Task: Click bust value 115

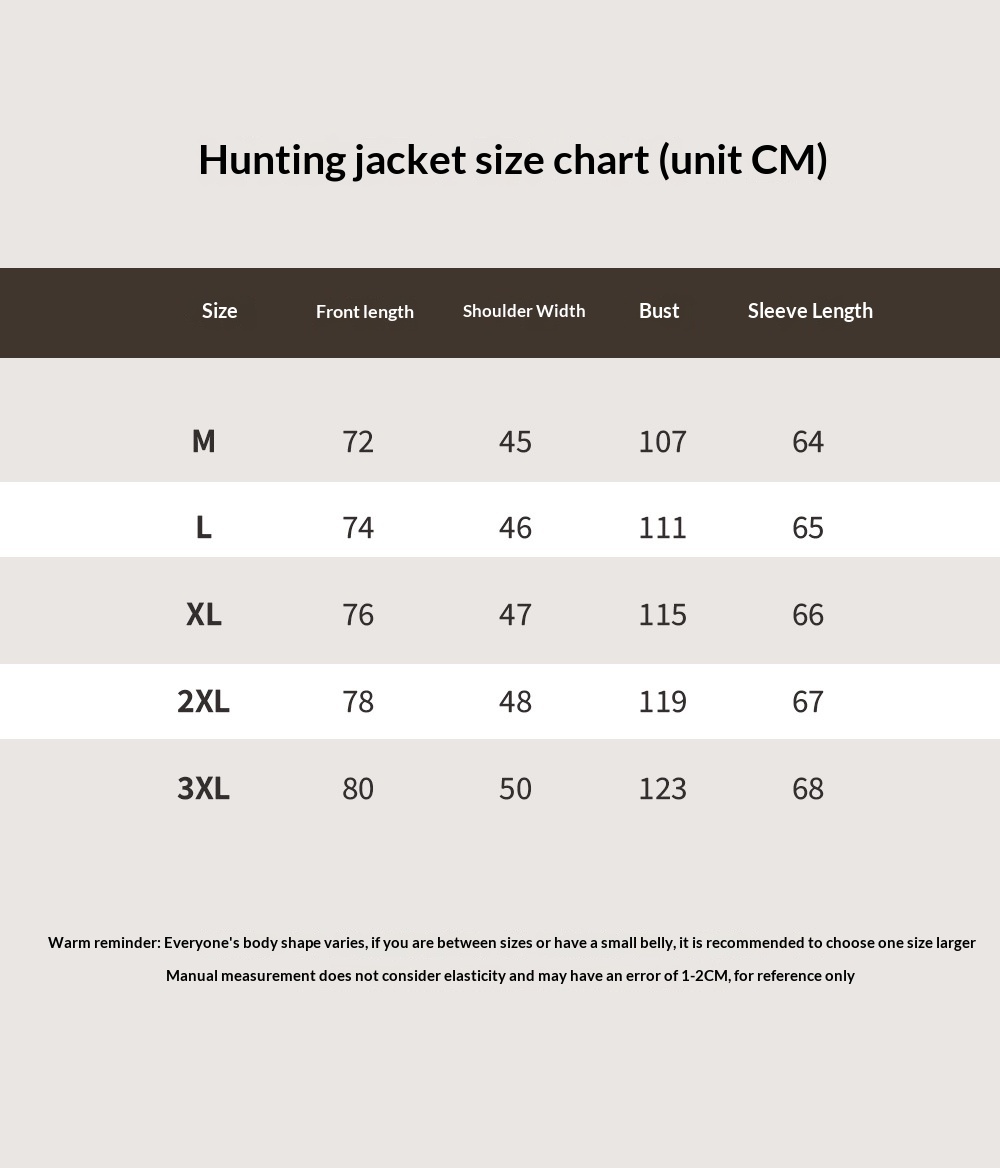Action: point(662,614)
